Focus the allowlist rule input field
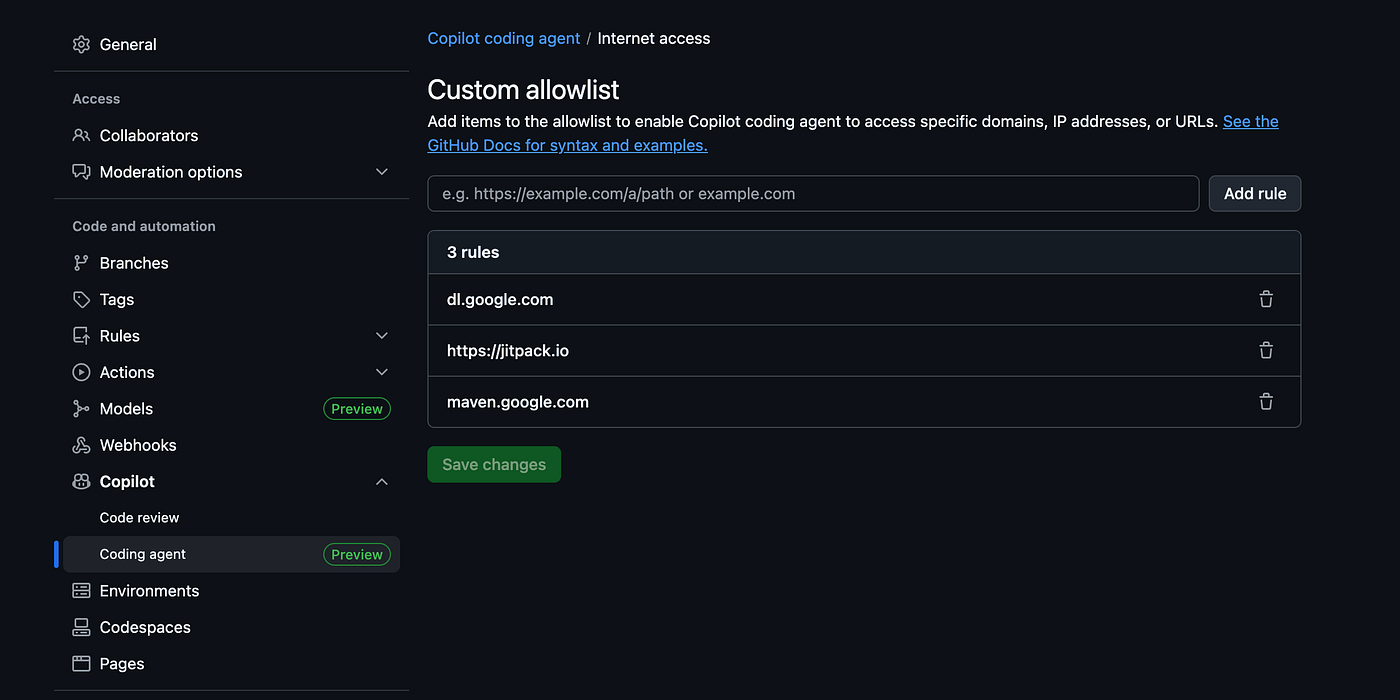This screenshot has height=700, width=1400. [x=813, y=194]
